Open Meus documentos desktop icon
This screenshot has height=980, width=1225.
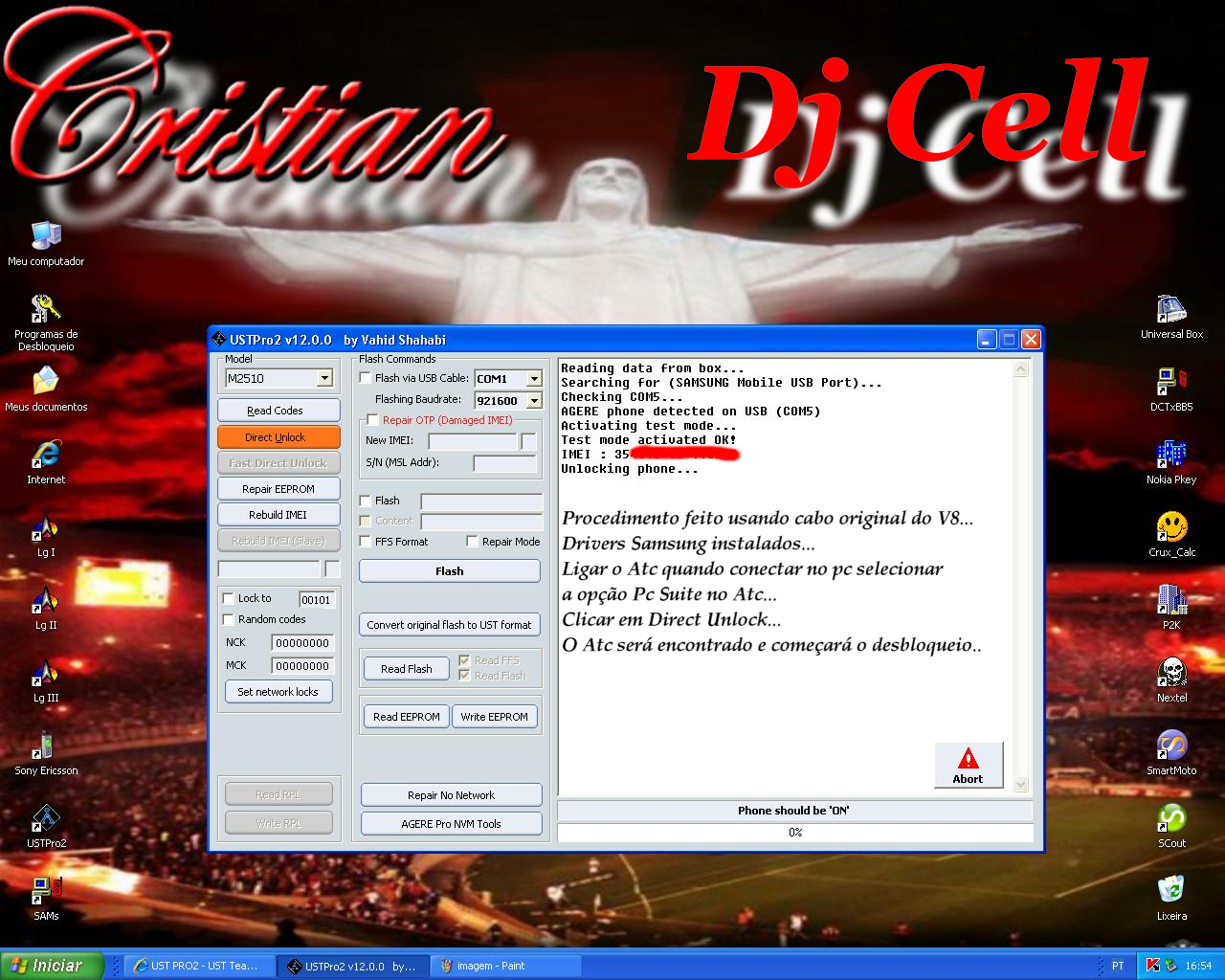[x=46, y=389]
